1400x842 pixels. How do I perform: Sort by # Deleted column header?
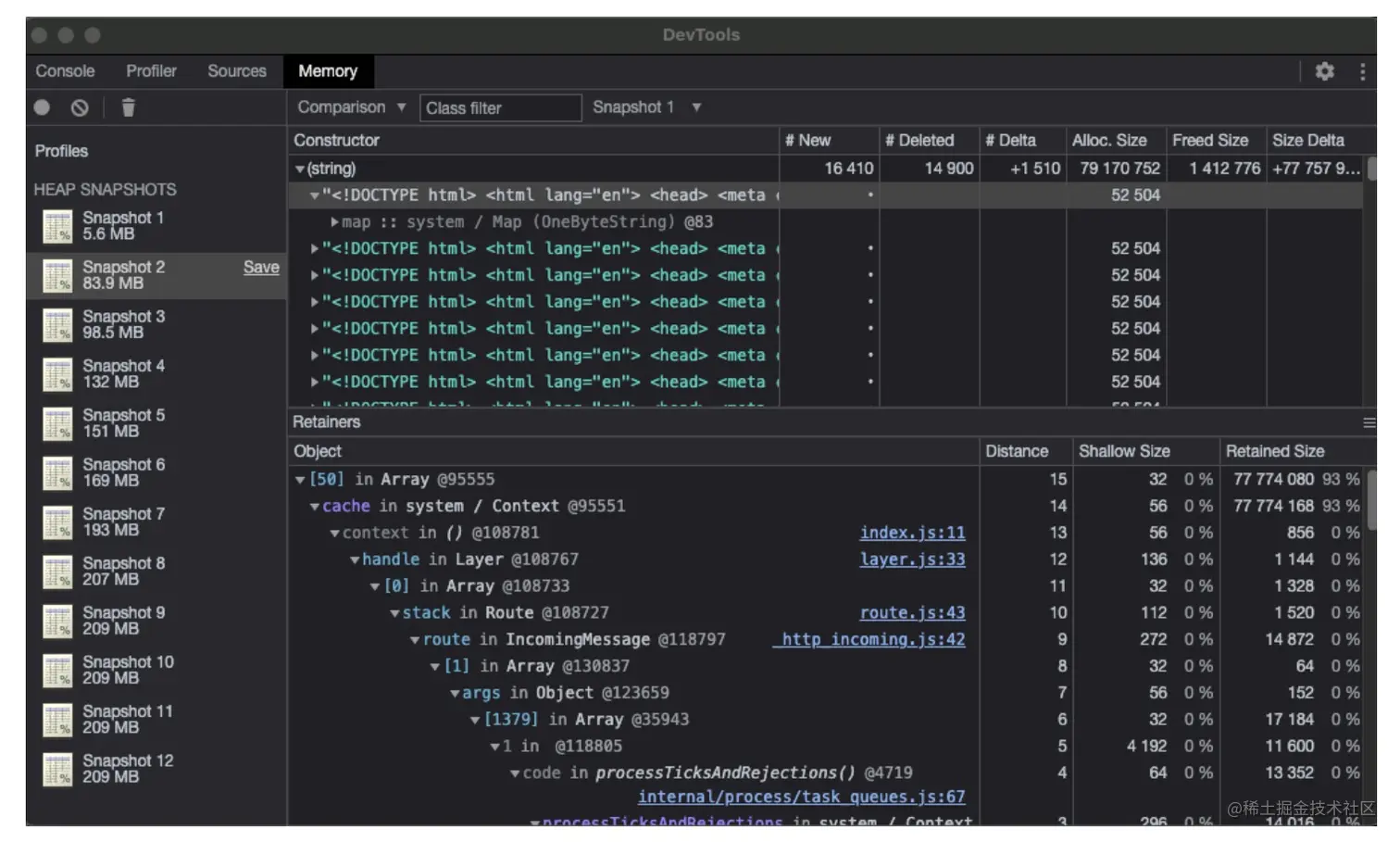pyautogui.click(x=930, y=141)
